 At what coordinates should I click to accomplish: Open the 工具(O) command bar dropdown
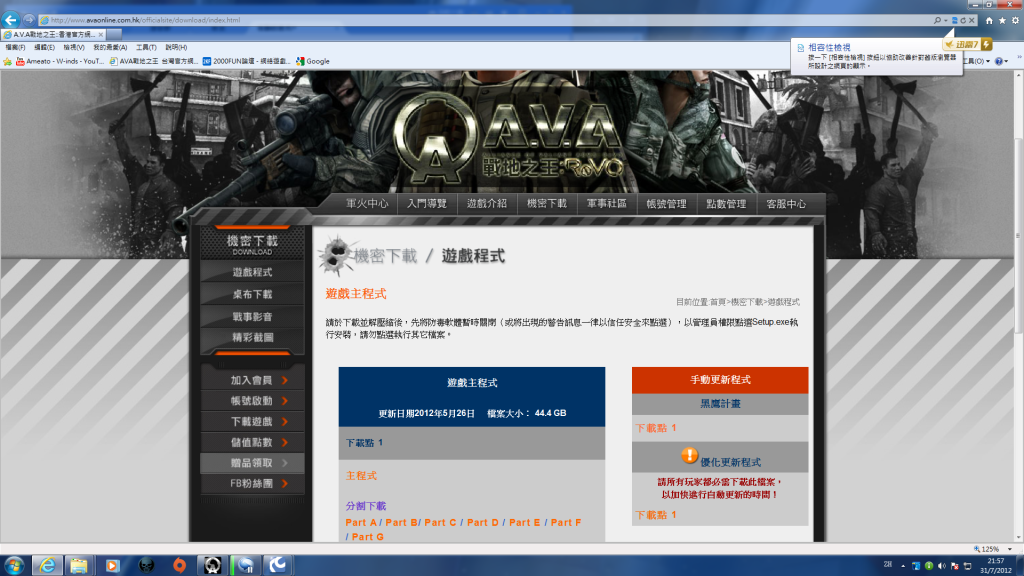(978, 61)
